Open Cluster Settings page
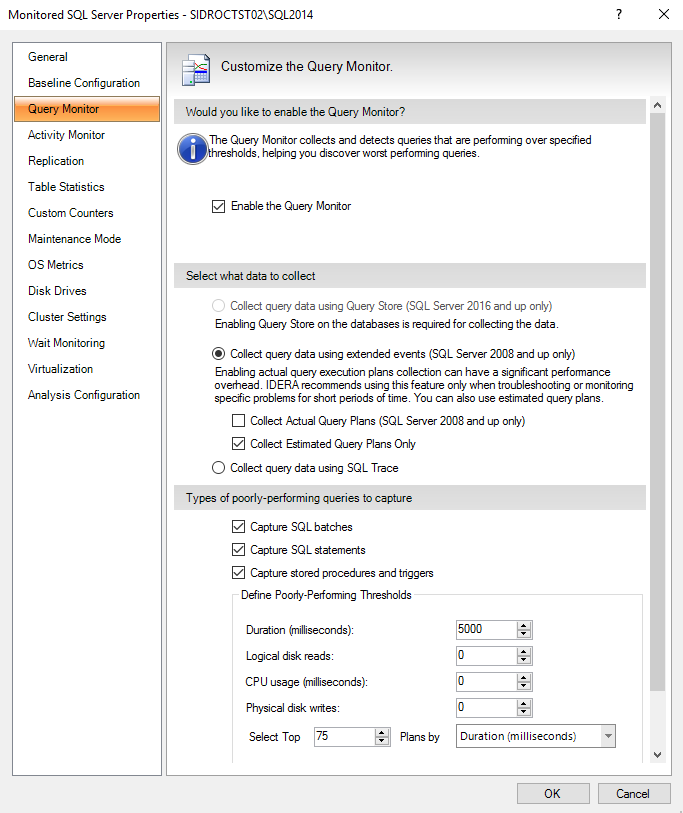Viewport: 683px width, 813px height. pos(87,316)
